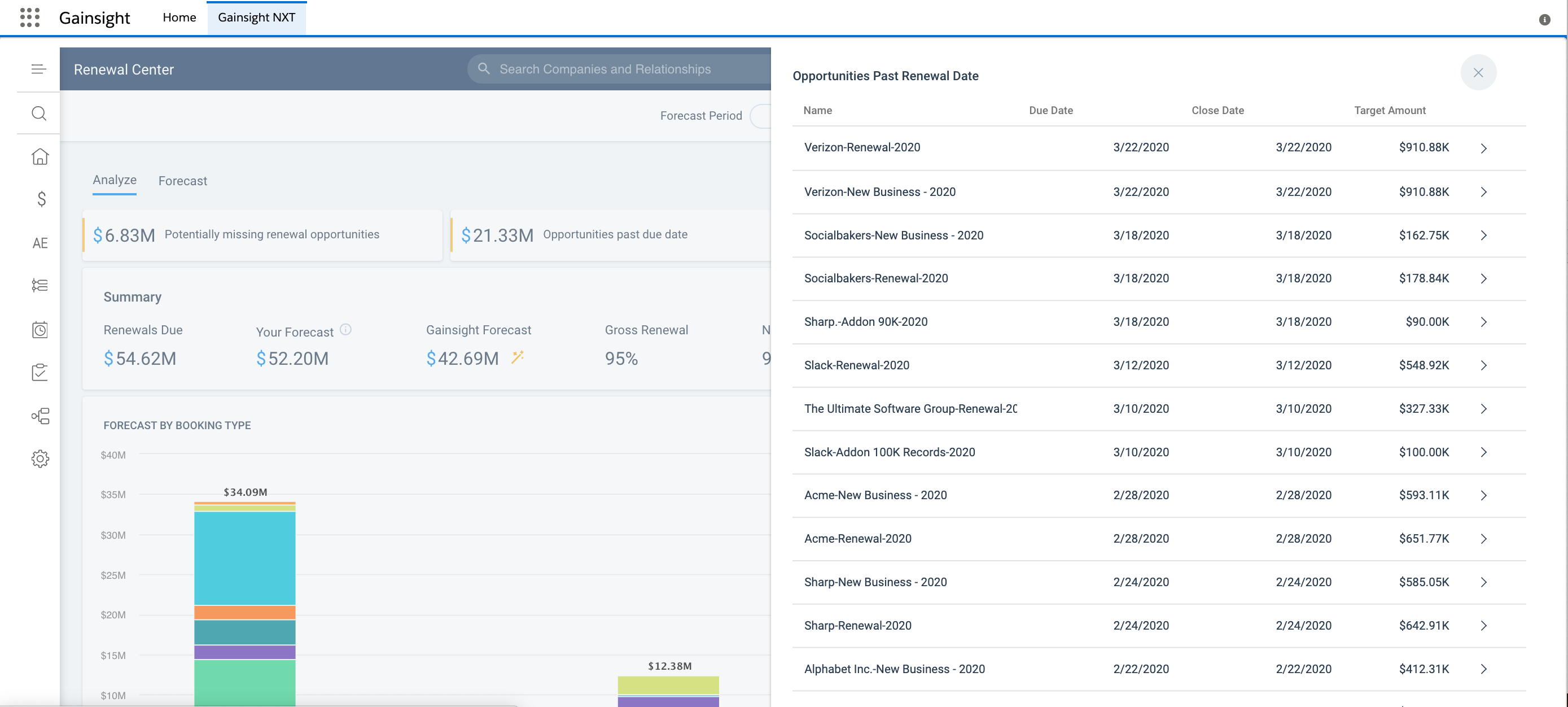This screenshot has height=707, width=1568.
Task: Open the sidebar Administration gear icon
Action: pyautogui.click(x=40, y=459)
